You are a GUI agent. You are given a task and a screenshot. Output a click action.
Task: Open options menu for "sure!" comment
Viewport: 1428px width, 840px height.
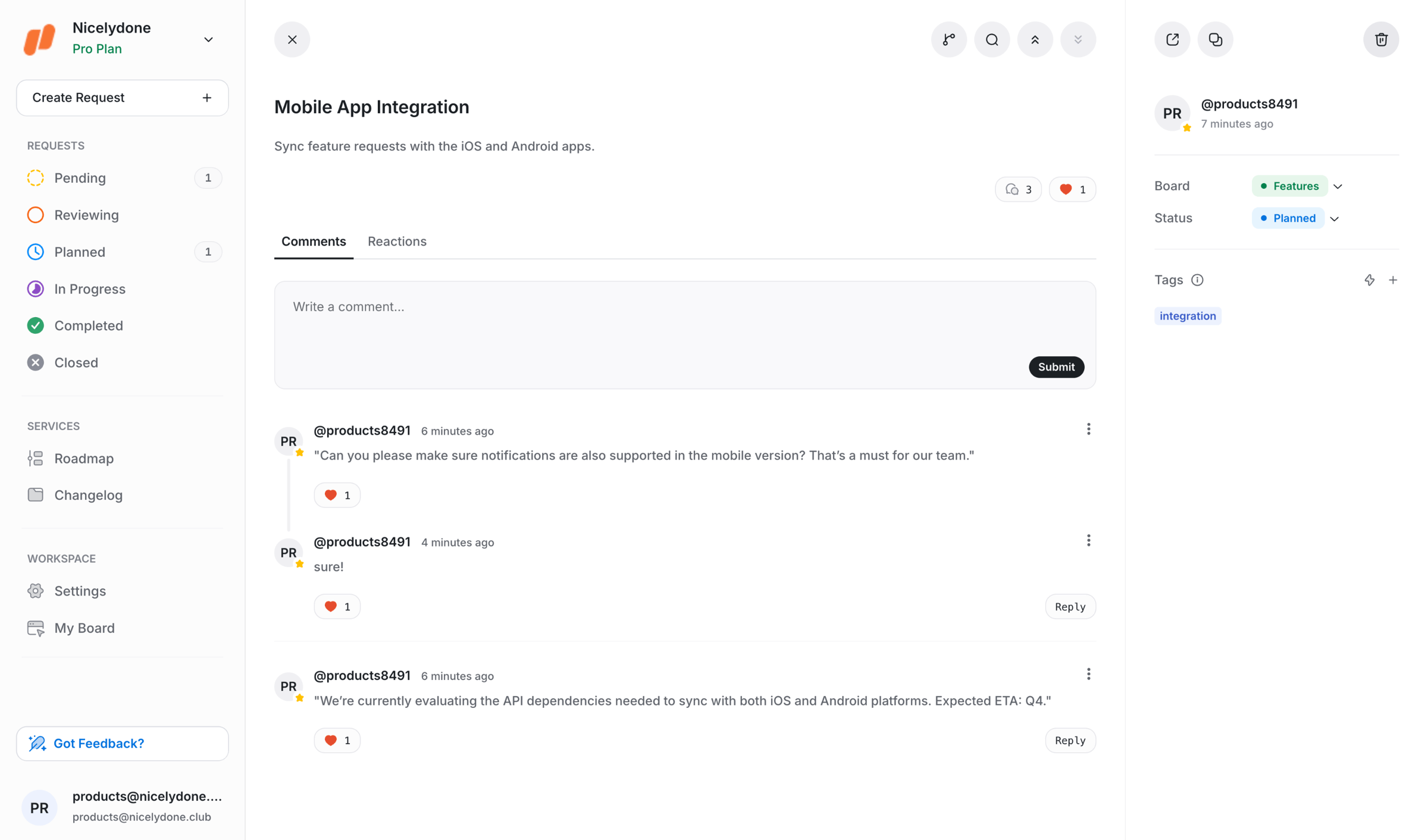tap(1088, 541)
